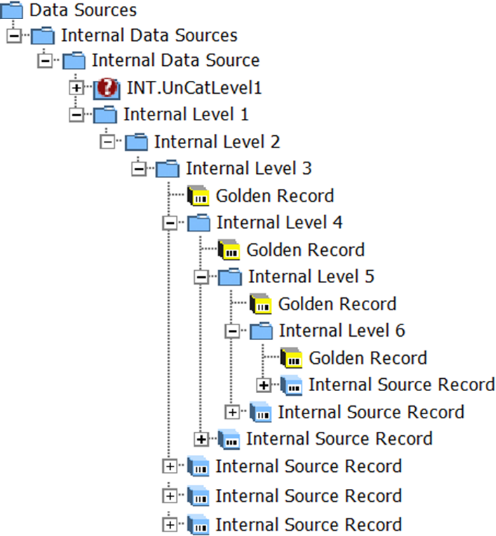Select the Internal Data Source label
Viewport: 496px width, 536px height.
point(176,61)
